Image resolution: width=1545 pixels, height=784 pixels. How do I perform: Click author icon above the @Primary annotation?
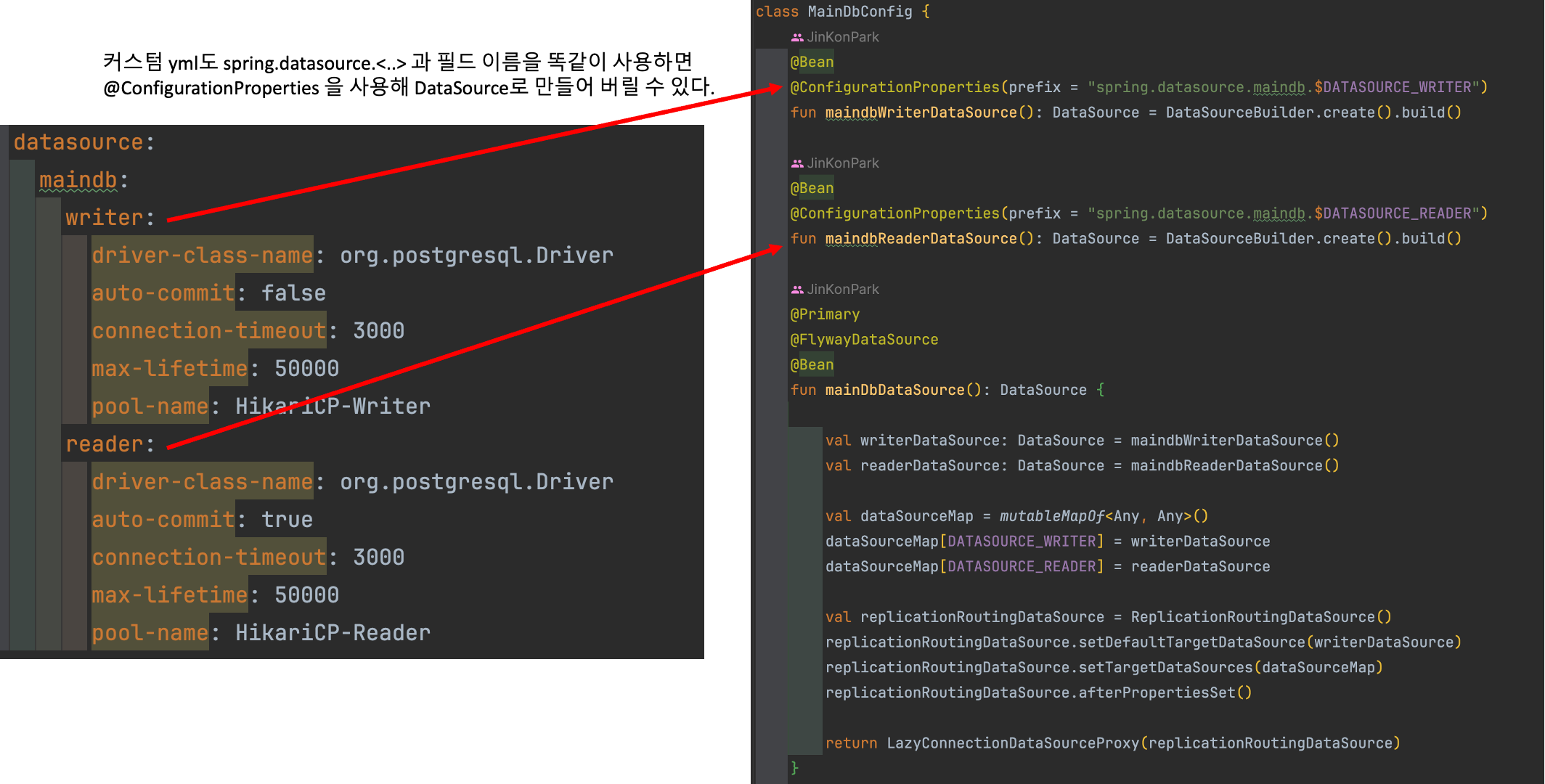pyautogui.click(x=797, y=290)
